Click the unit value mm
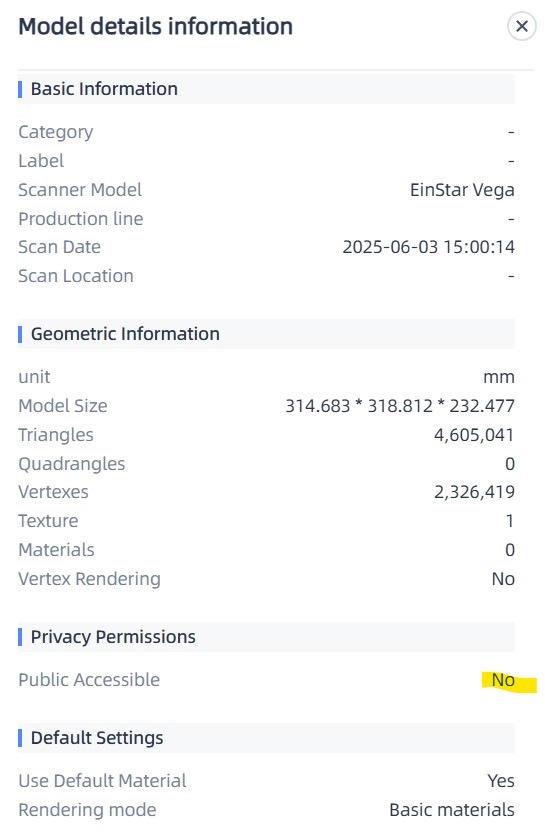The width and height of the screenshot is (545, 840). 499,377
